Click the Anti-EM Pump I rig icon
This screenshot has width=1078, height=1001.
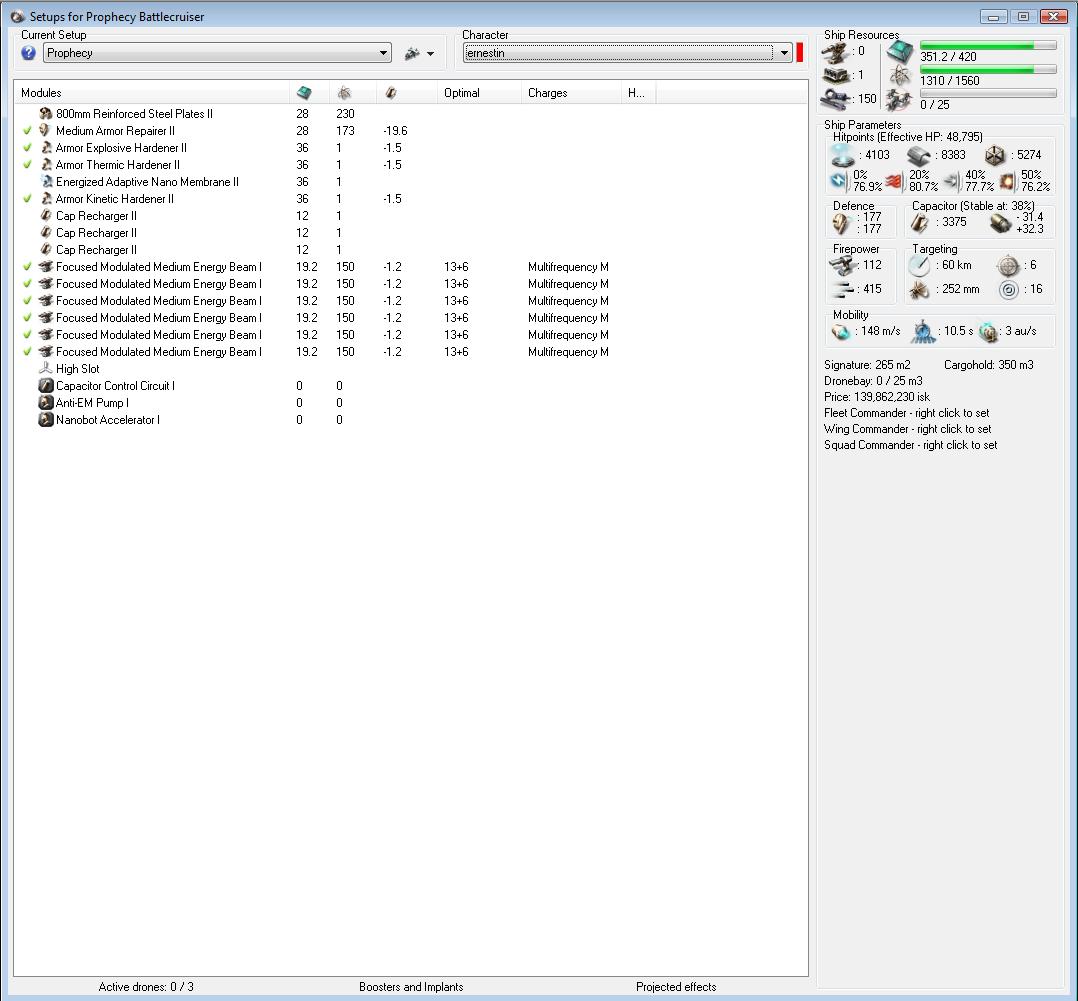click(46, 403)
